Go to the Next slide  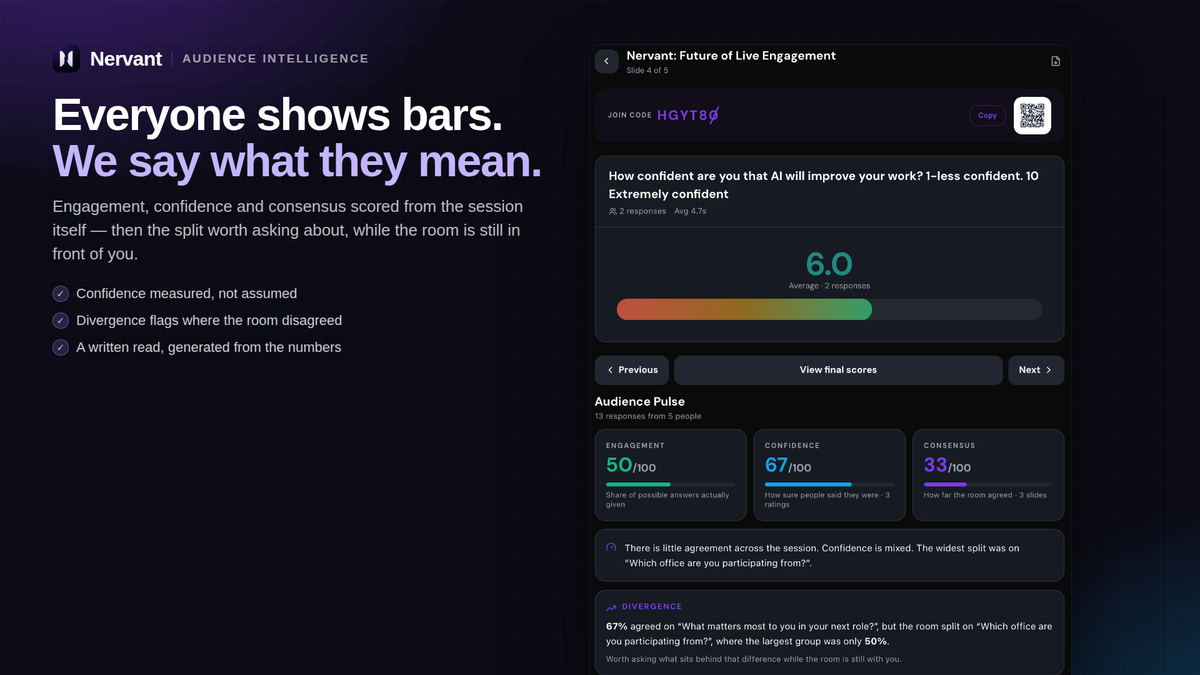[x=1036, y=370]
